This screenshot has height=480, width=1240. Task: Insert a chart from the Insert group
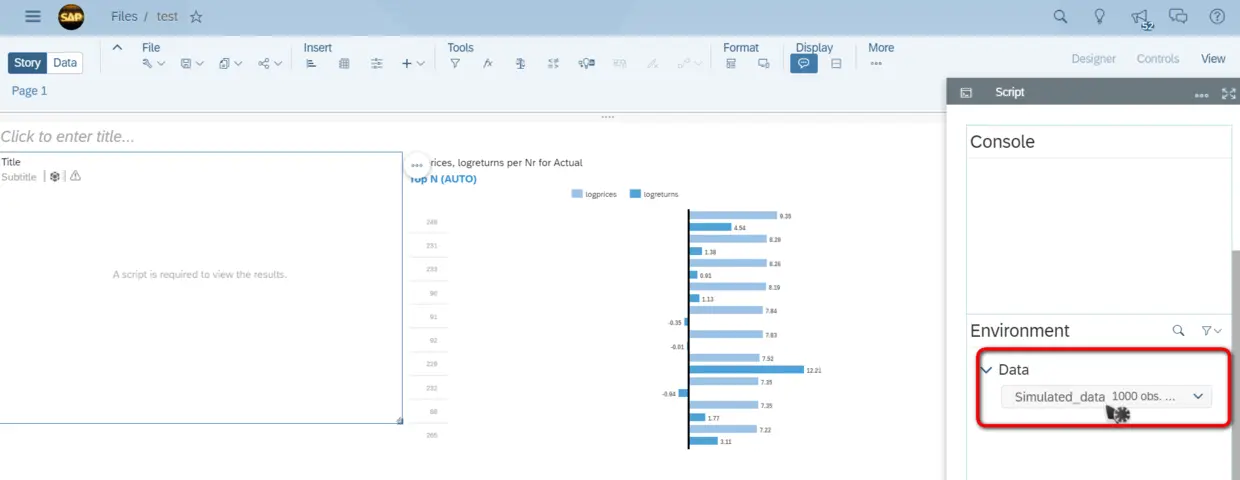[x=311, y=64]
